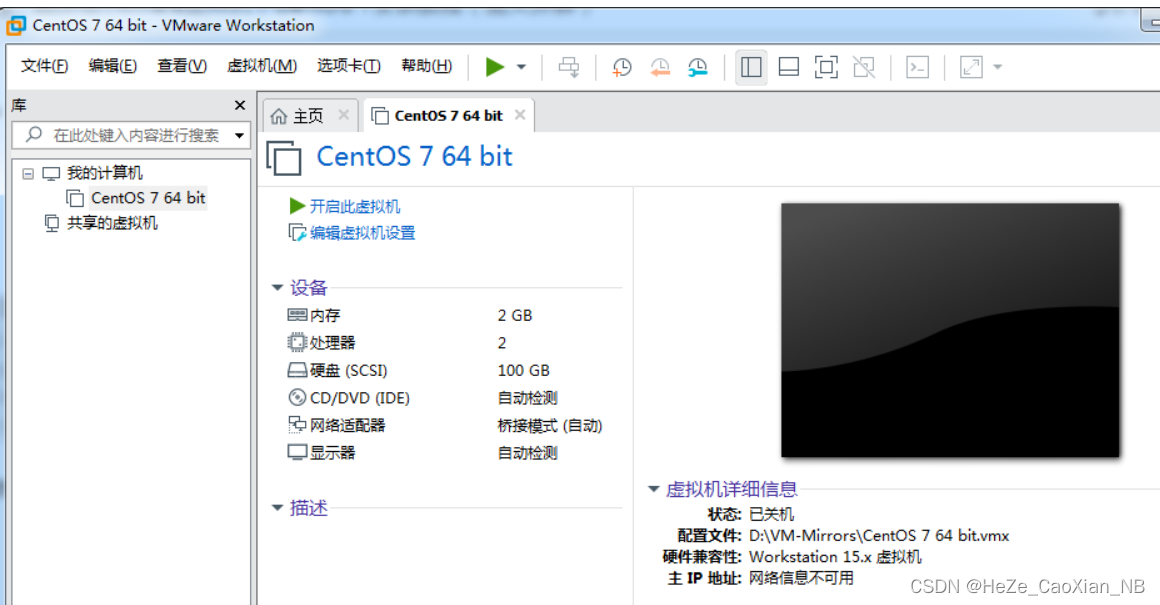Click the 网络适配器 network adapter icon
1160x605 pixels.
coord(297,425)
